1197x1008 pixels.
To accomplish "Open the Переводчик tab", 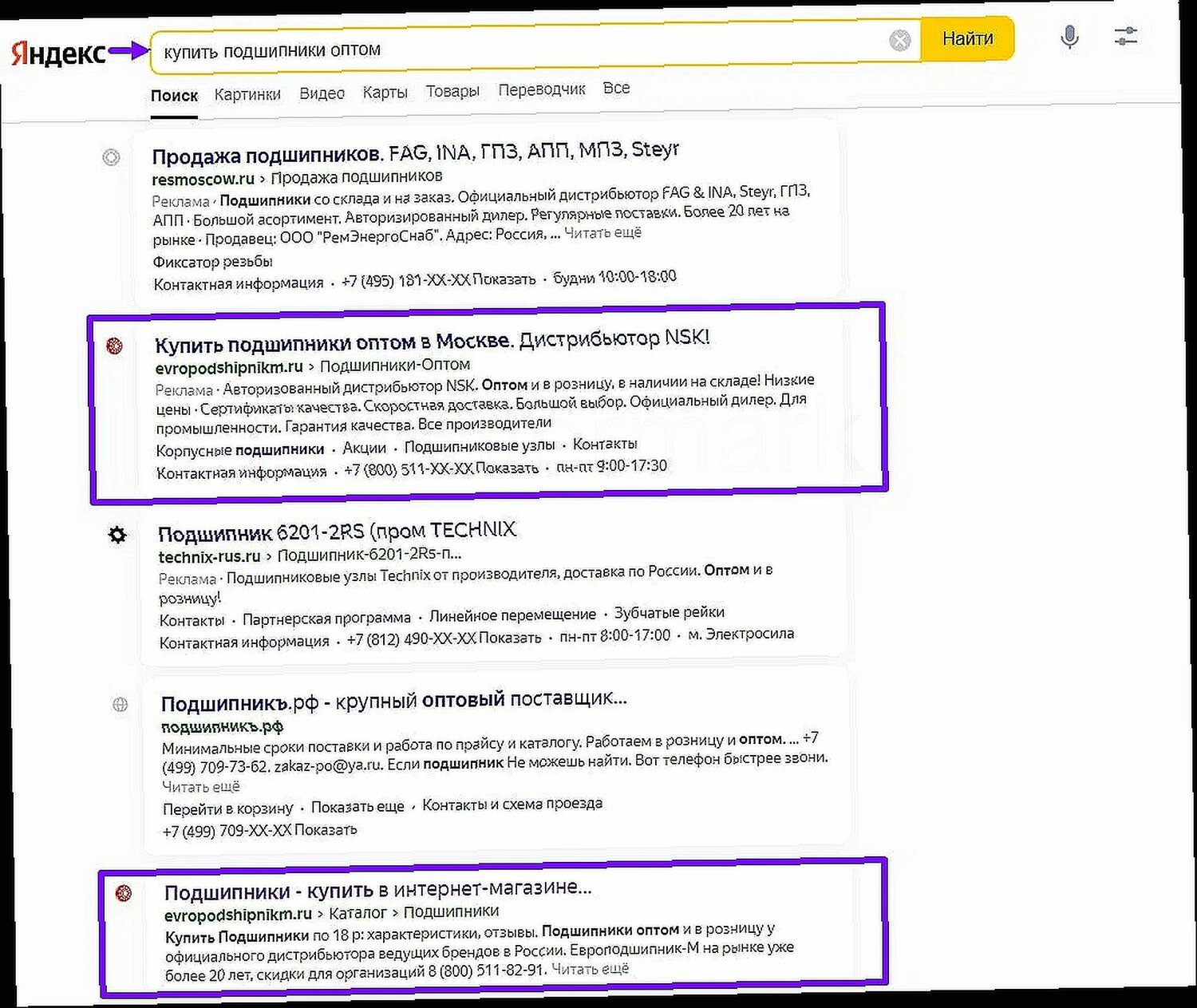I will [542, 89].
